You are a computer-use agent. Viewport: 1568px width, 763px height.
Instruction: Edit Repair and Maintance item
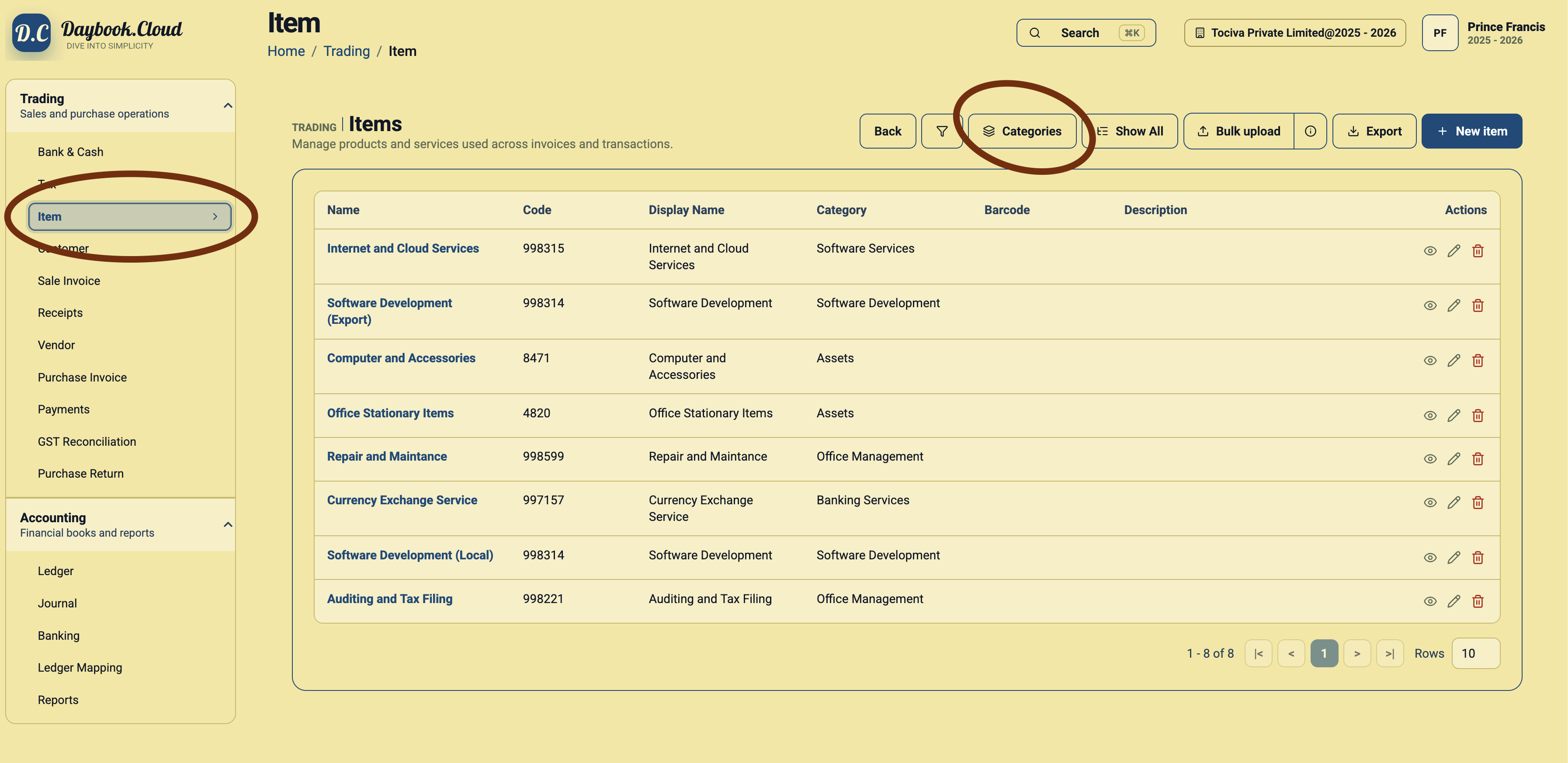[x=1454, y=459]
